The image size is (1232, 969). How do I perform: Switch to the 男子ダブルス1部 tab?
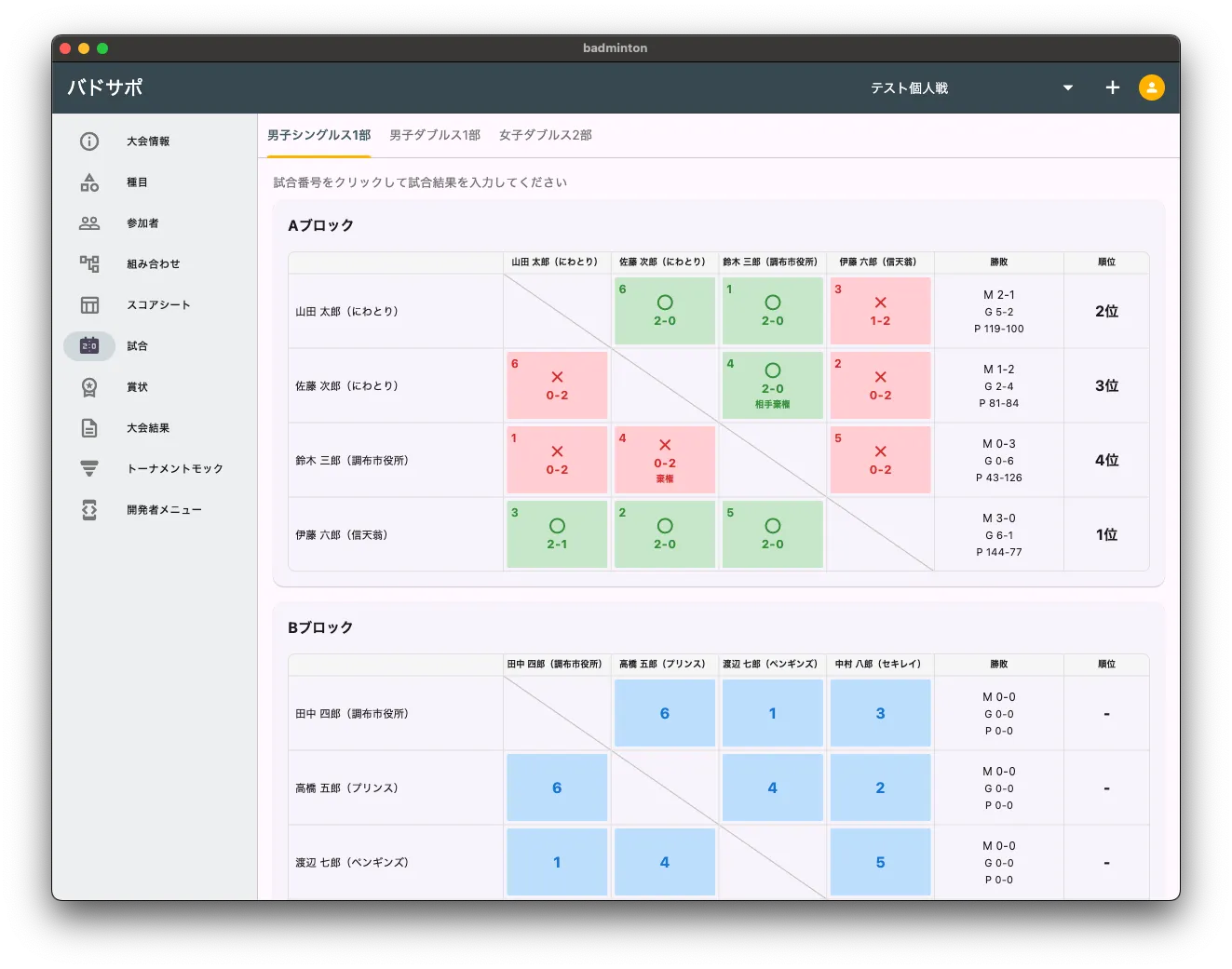(x=435, y=136)
